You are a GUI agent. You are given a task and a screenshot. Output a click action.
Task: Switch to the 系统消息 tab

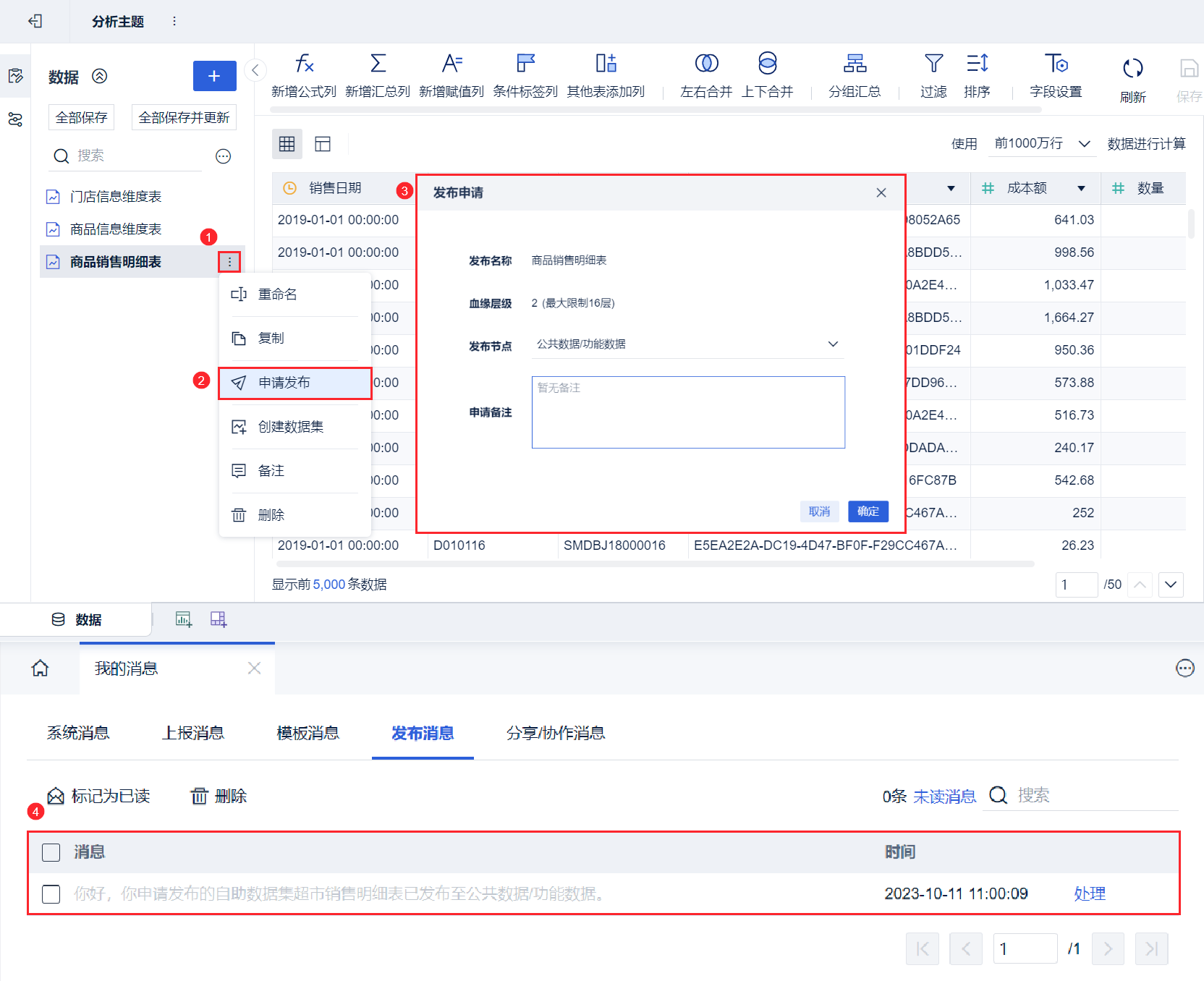click(x=78, y=733)
